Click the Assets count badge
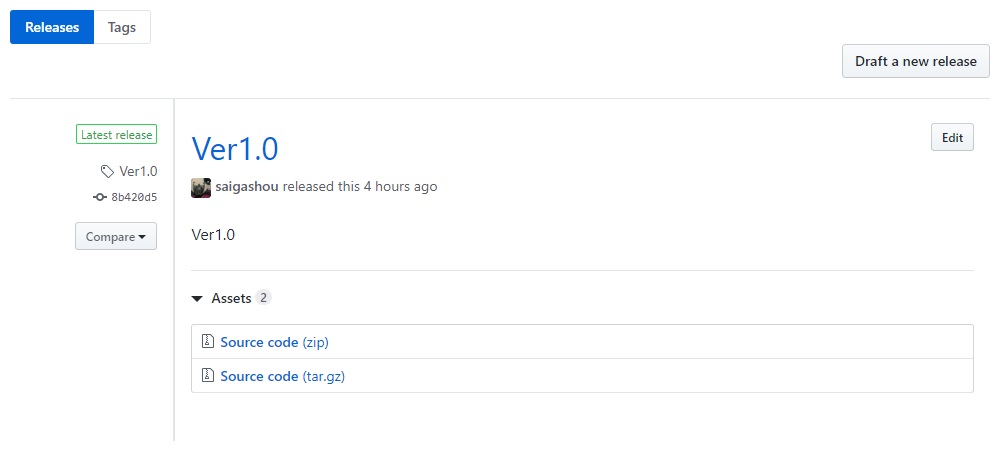The image size is (995, 453). [x=263, y=298]
